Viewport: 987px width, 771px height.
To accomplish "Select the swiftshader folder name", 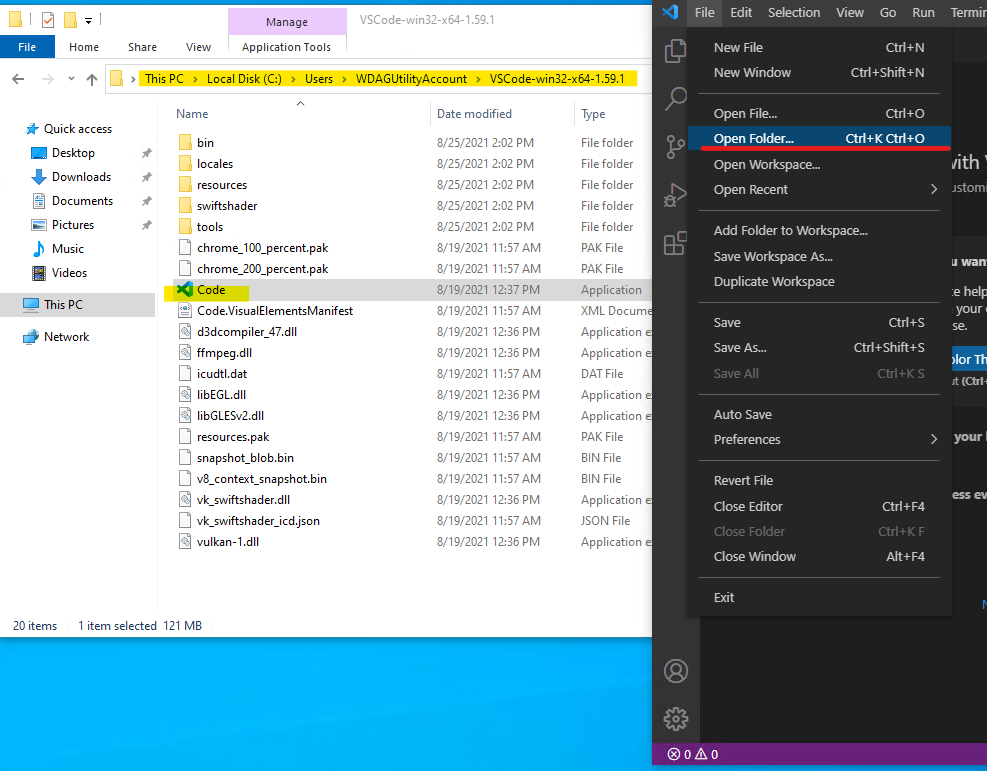I will [x=227, y=206].
